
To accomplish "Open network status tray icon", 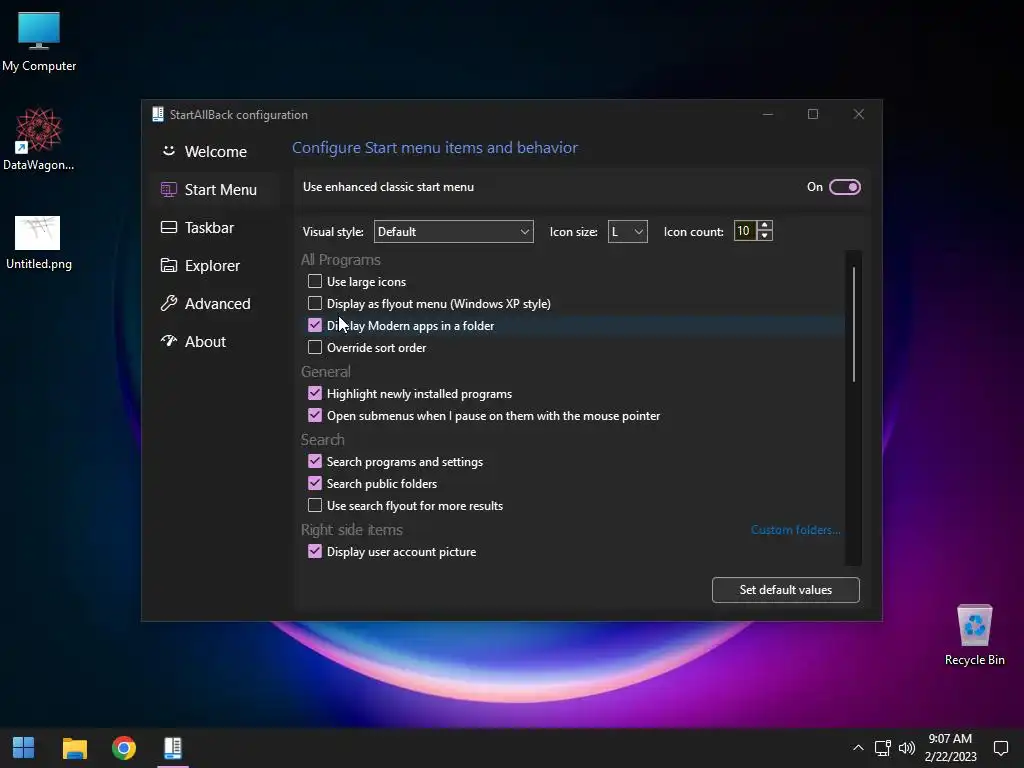I will pyautogui.click(x=882, y=748).
